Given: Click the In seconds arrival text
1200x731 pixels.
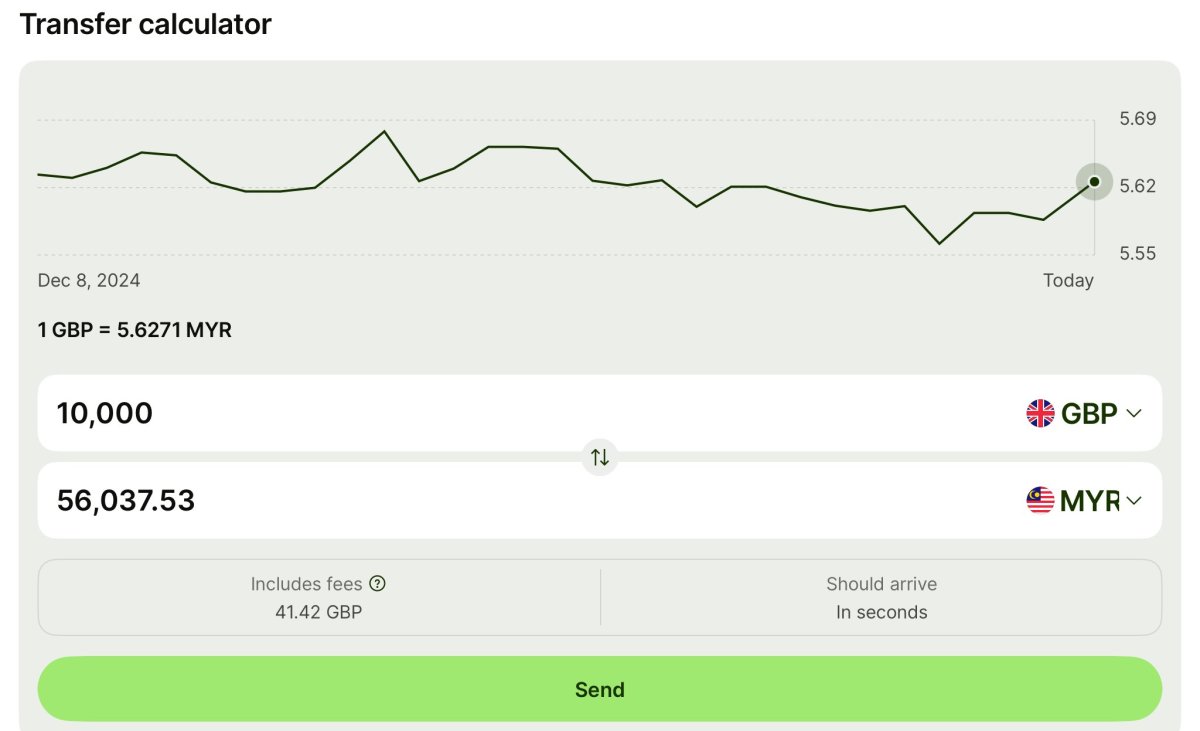Looking at the screenshot, I should pos(881,612).
